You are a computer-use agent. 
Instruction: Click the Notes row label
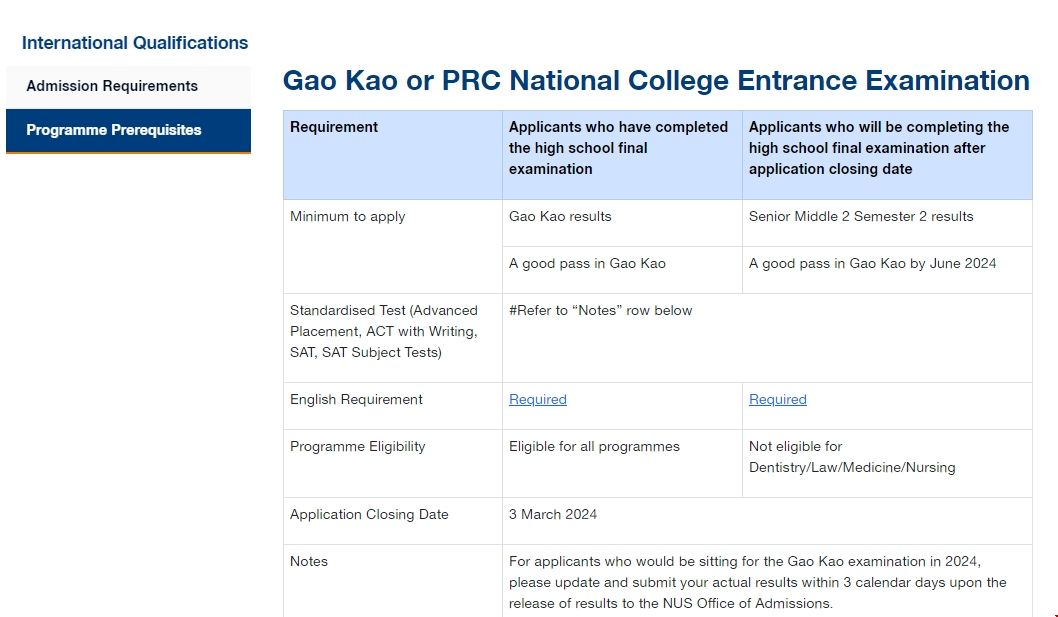point(309,561)
